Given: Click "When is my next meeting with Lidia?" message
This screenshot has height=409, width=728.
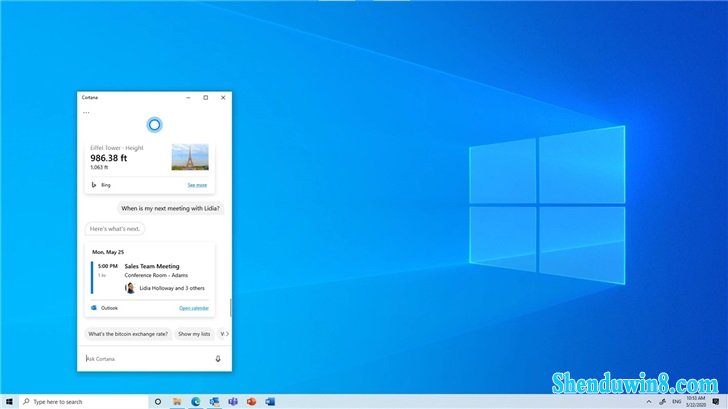Looking at the screenshot, I should [170, 208].
